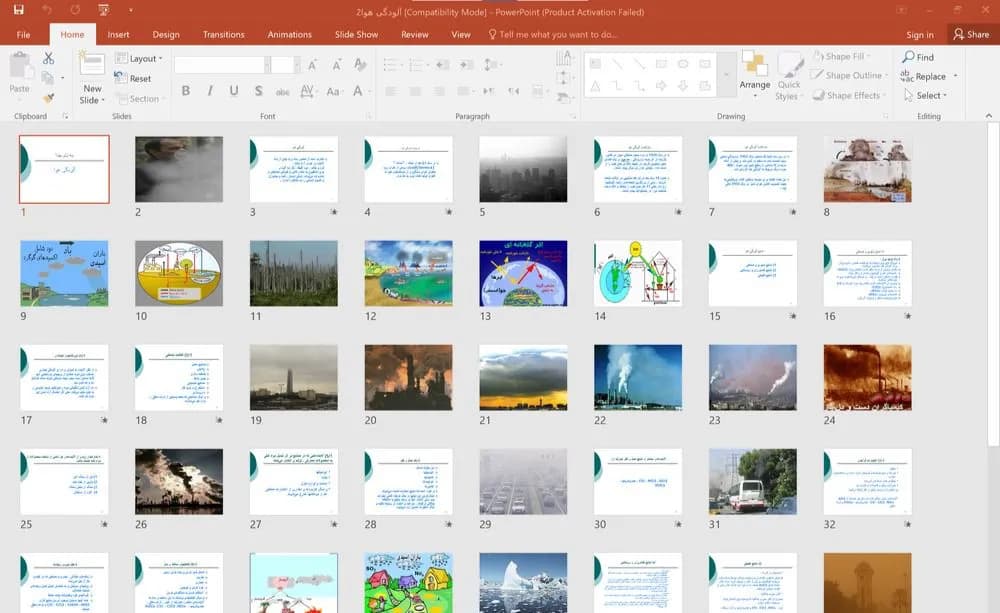1000x613 pixels.
Task: Switch to the Transitions tab
Action: point(223,34)
